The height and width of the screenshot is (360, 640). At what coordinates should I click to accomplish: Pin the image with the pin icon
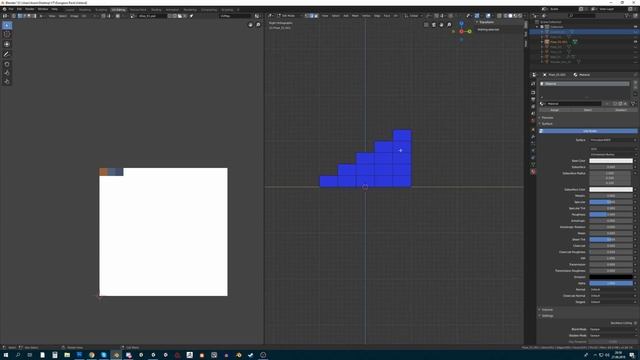[191, 16]
